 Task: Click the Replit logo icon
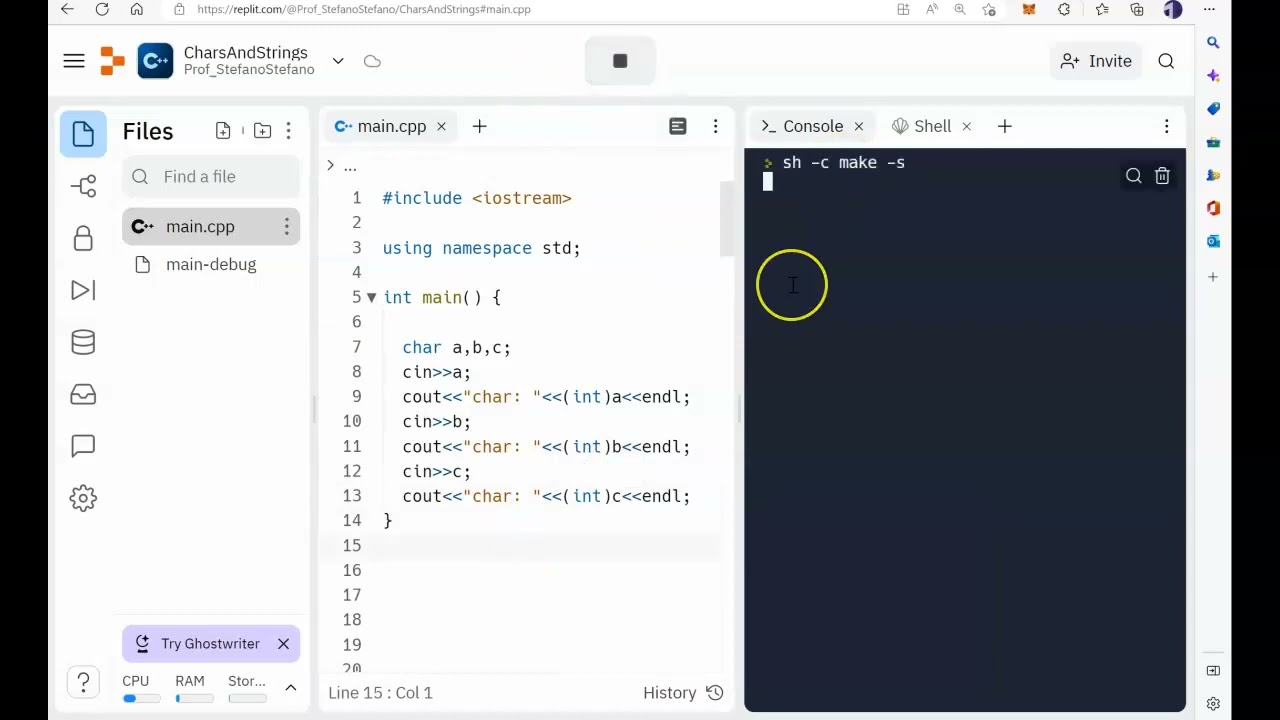113,61
